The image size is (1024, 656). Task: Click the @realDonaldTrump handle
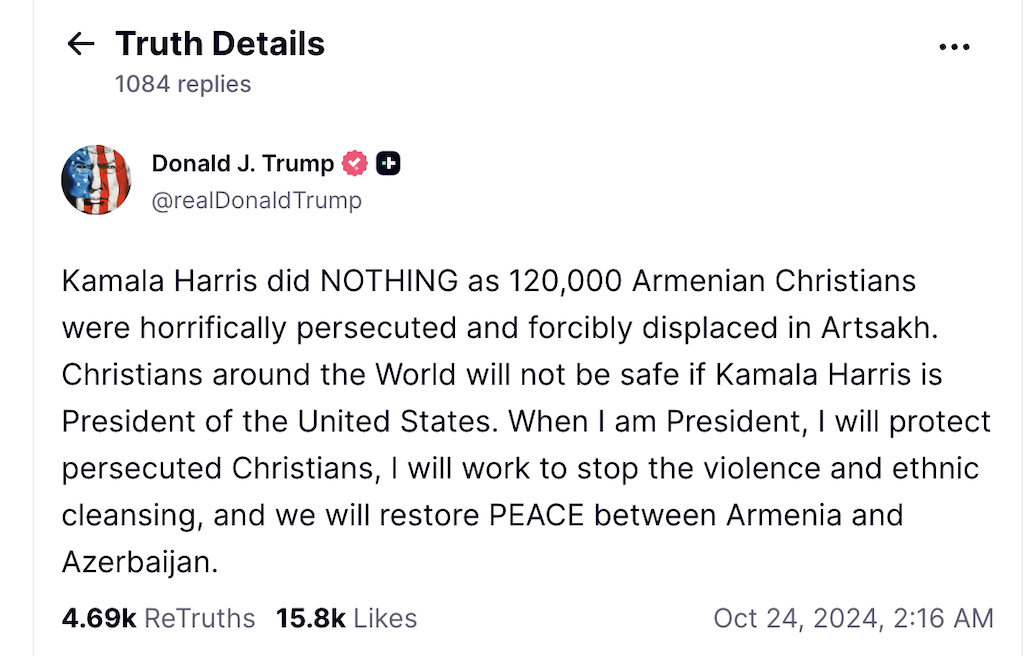(x=256, y=200)
